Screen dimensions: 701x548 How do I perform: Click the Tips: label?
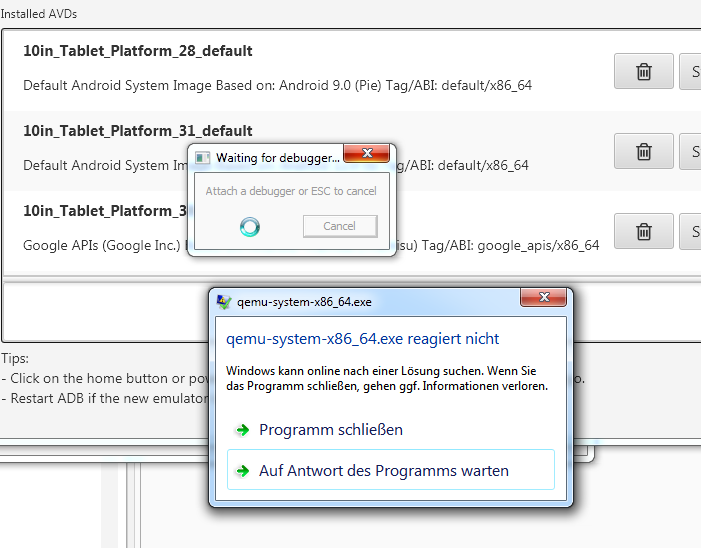[15, 358]
